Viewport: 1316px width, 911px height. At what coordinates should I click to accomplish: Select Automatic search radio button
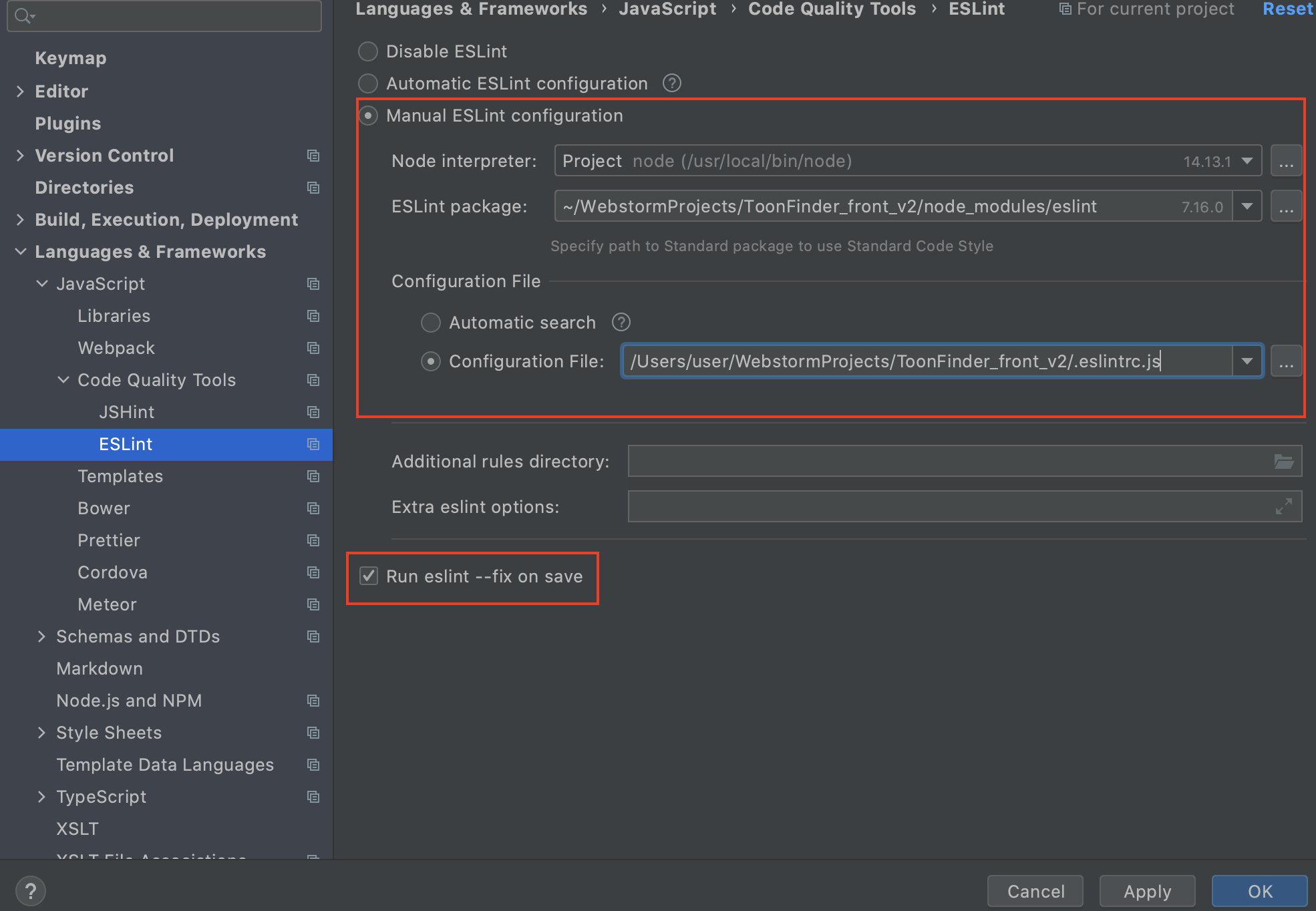[431, 323]
